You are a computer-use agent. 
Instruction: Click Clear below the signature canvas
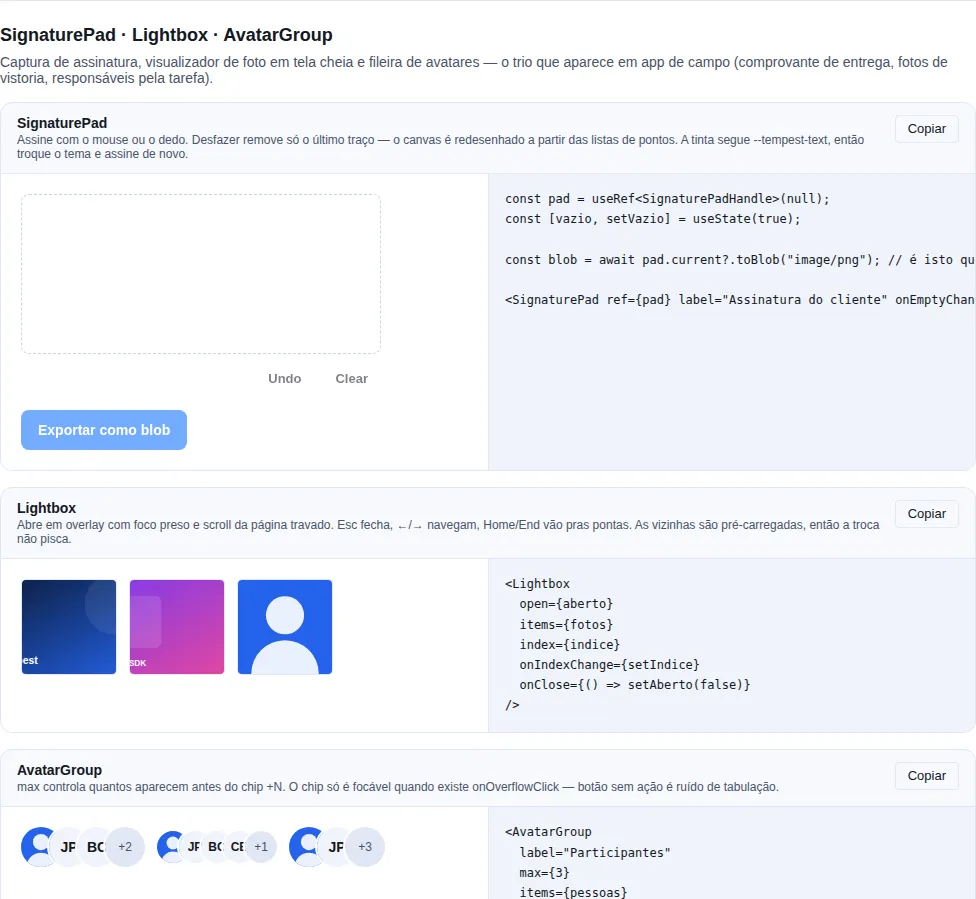[x=352, y=379]
